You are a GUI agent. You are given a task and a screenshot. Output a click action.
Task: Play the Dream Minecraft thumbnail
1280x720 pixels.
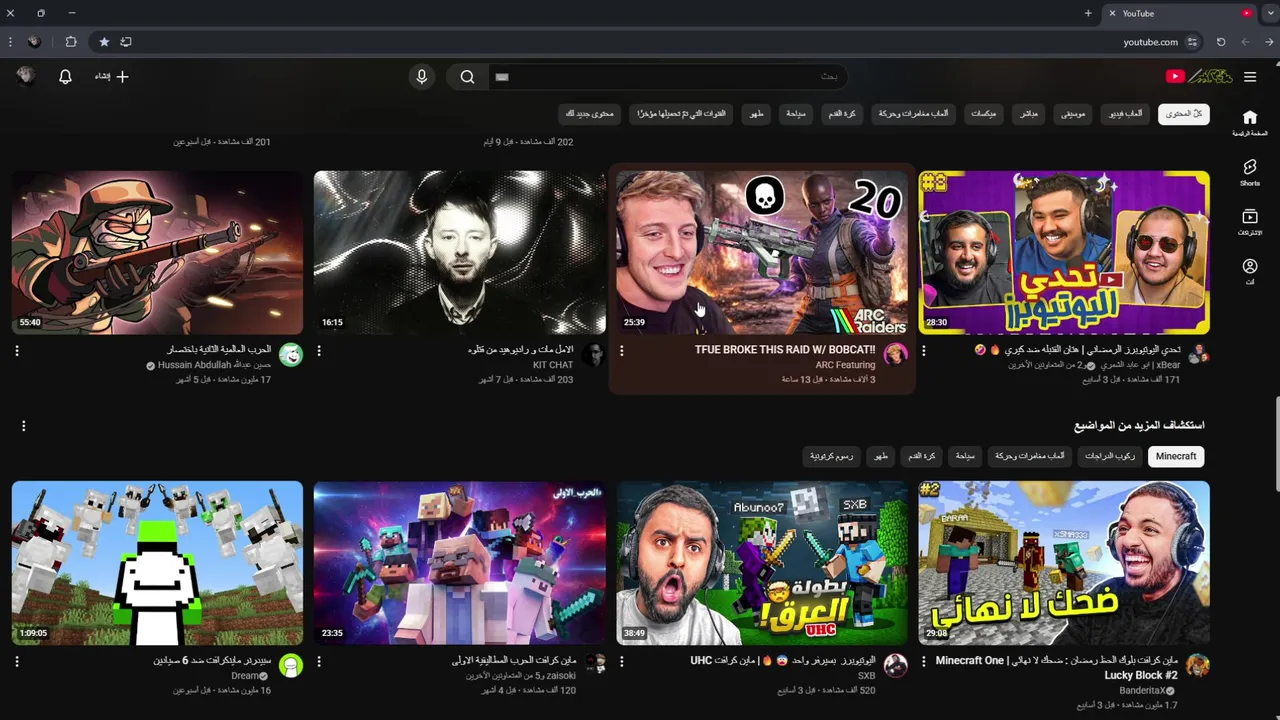click(157, 563)
